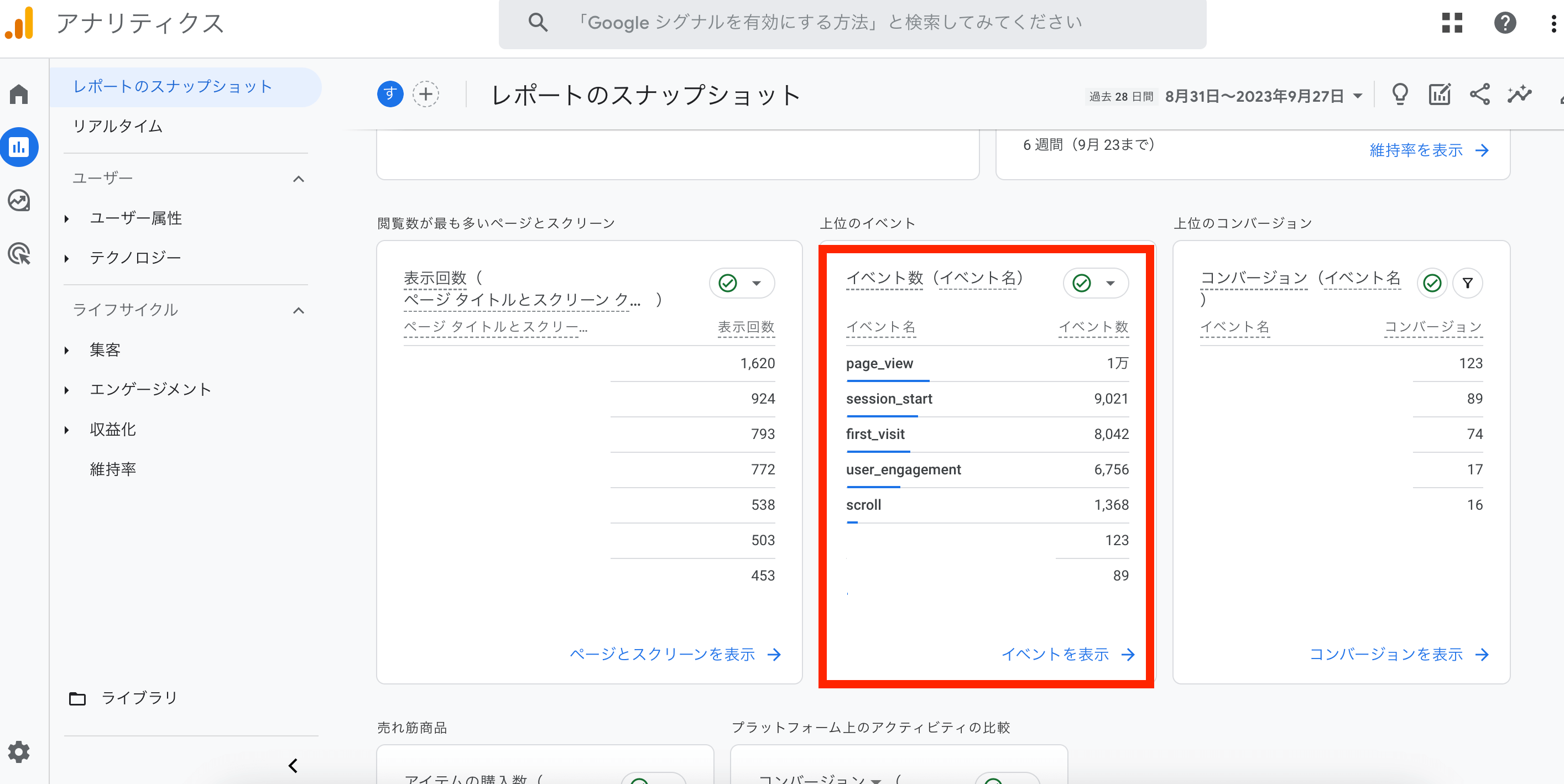The width and height of the screenshot is (1564, 784).
Task: Select レポートのスナップショット in sidebar
Action: pyautogui.click(x=185, y=87)
